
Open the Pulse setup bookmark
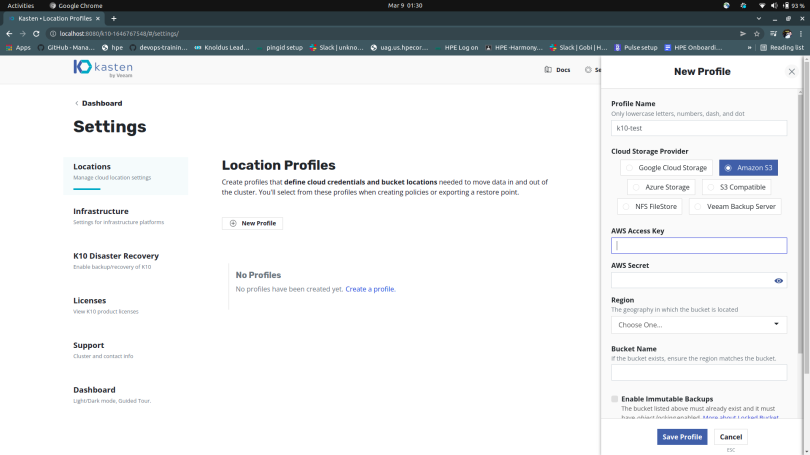(636, 48)
